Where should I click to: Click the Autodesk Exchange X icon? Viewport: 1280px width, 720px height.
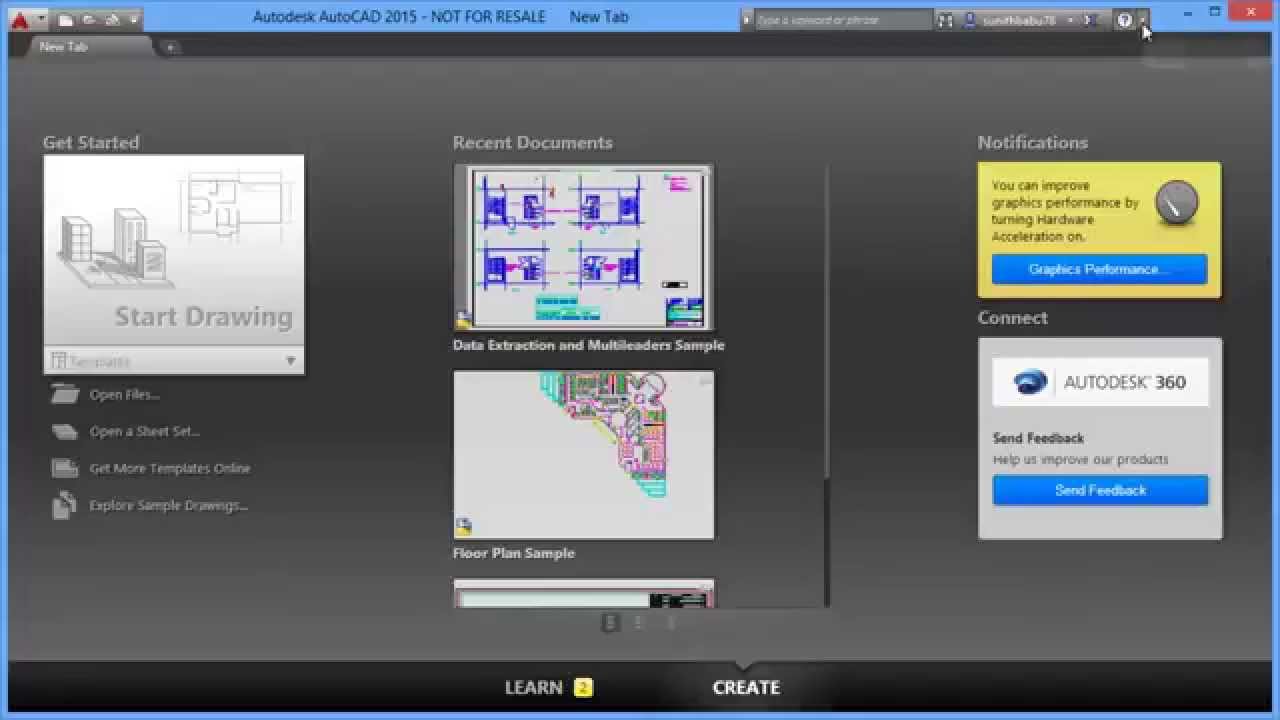(1091, 20)
